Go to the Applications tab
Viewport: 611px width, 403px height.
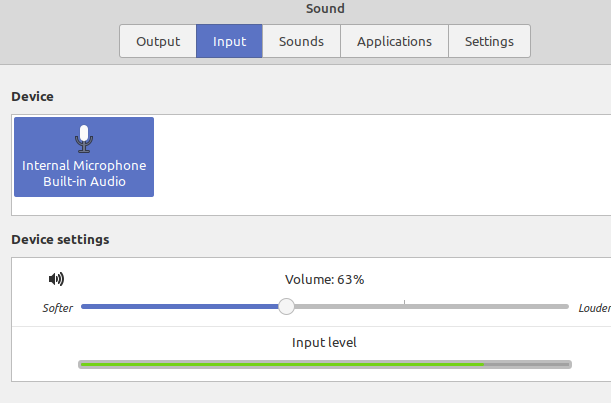coord(394,41)
